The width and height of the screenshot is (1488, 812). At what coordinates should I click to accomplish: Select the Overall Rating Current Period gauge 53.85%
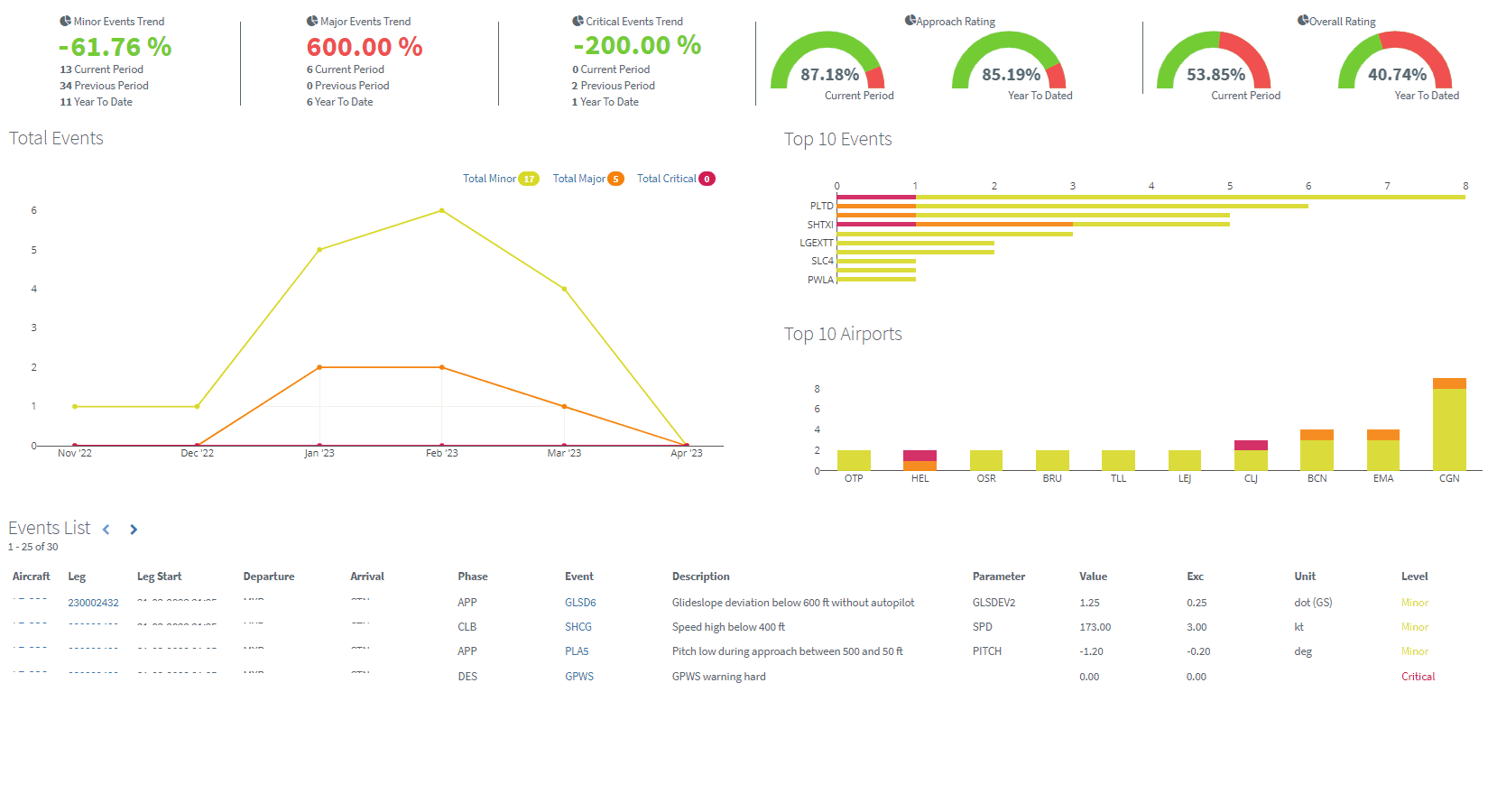pyautogui.click(x=1214, y=60)
